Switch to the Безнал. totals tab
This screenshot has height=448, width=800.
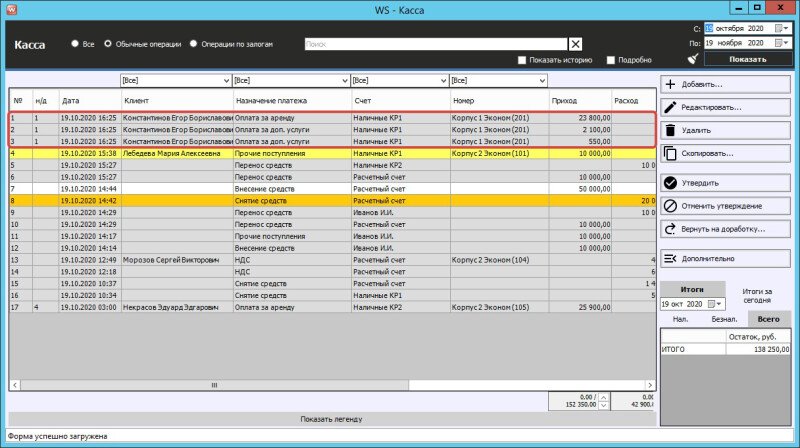724,319
